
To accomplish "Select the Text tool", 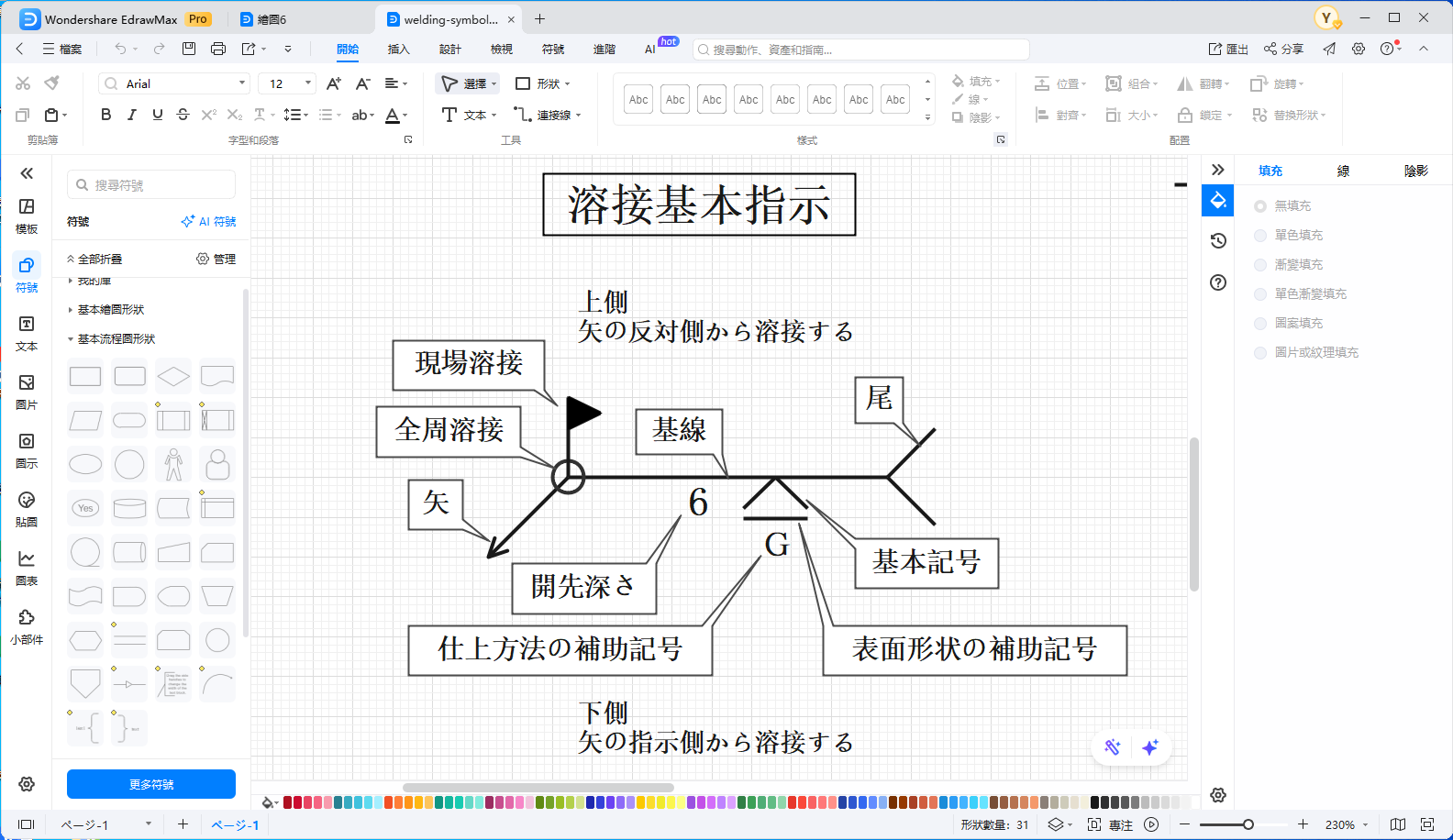I will (x=468, y=115).
